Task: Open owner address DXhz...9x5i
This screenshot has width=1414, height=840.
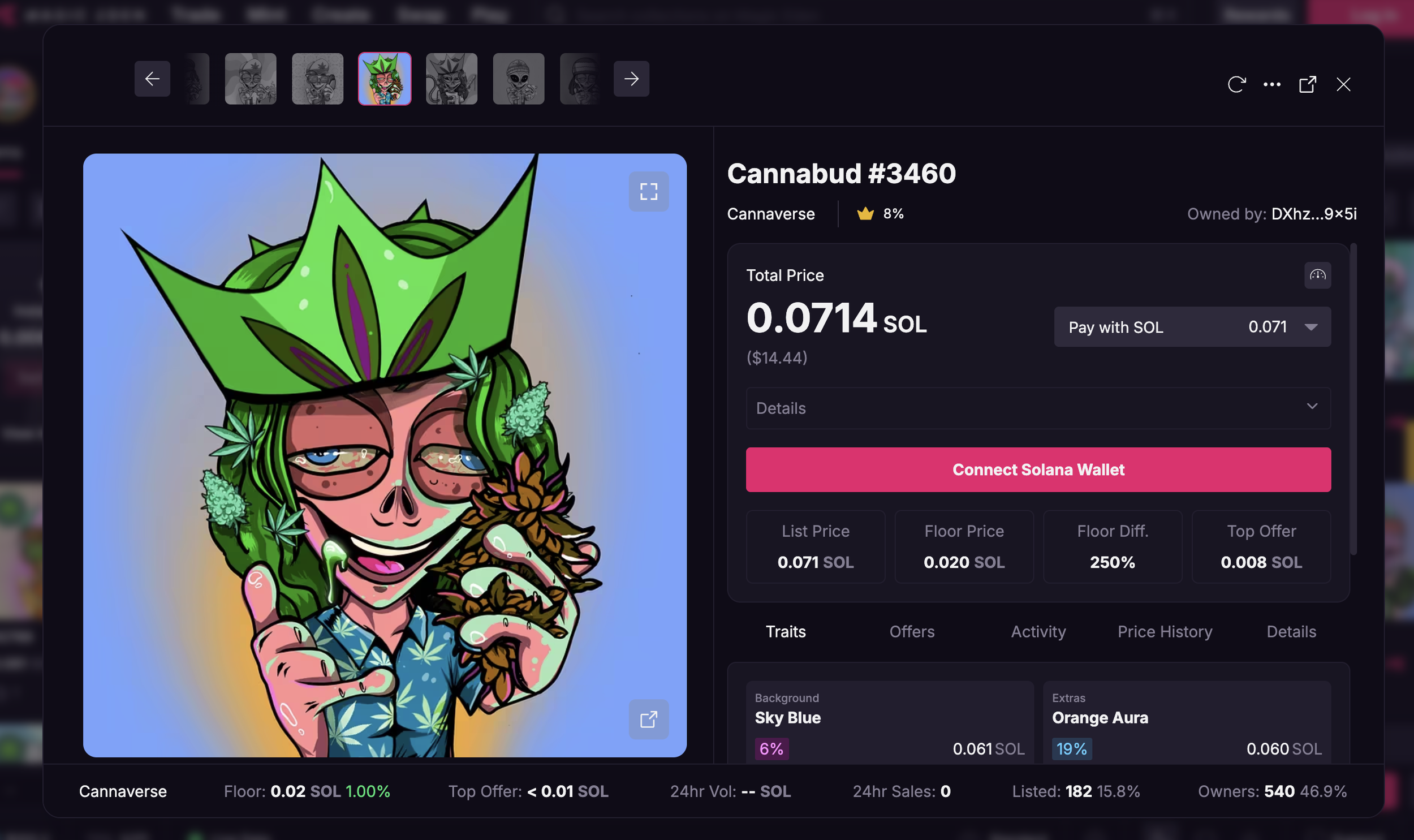Action: click(x=1314, y=214)
